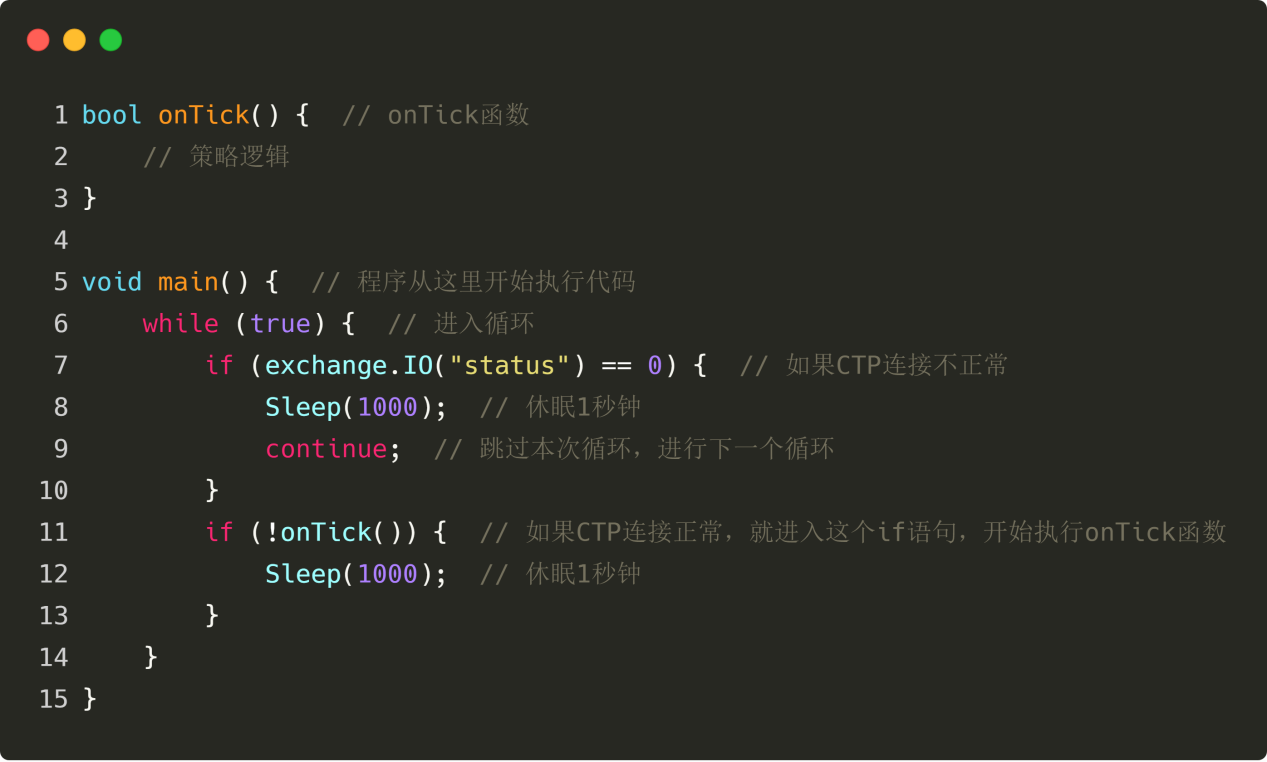Click the onTick function name on line 1

point(204,115)
